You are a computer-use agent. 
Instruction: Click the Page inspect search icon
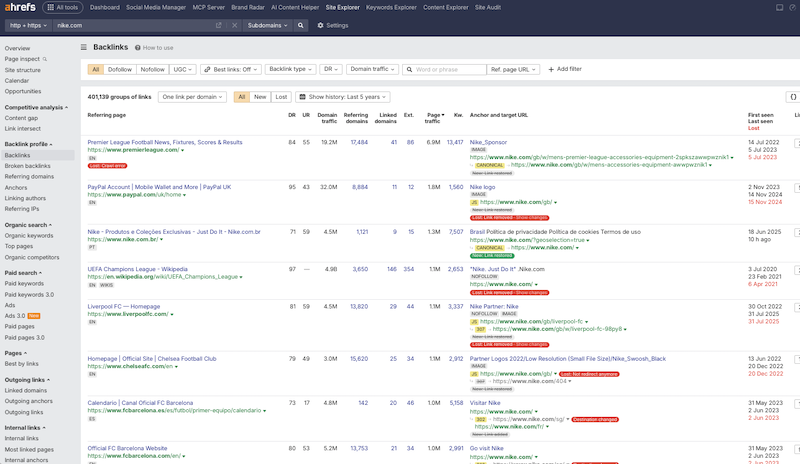44,59
